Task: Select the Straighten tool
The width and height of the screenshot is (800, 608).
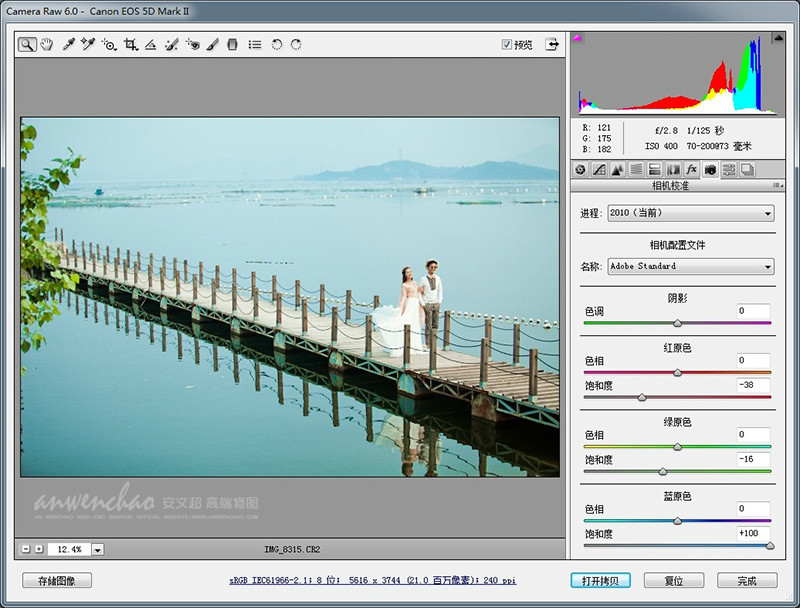Action: point(150,45)
